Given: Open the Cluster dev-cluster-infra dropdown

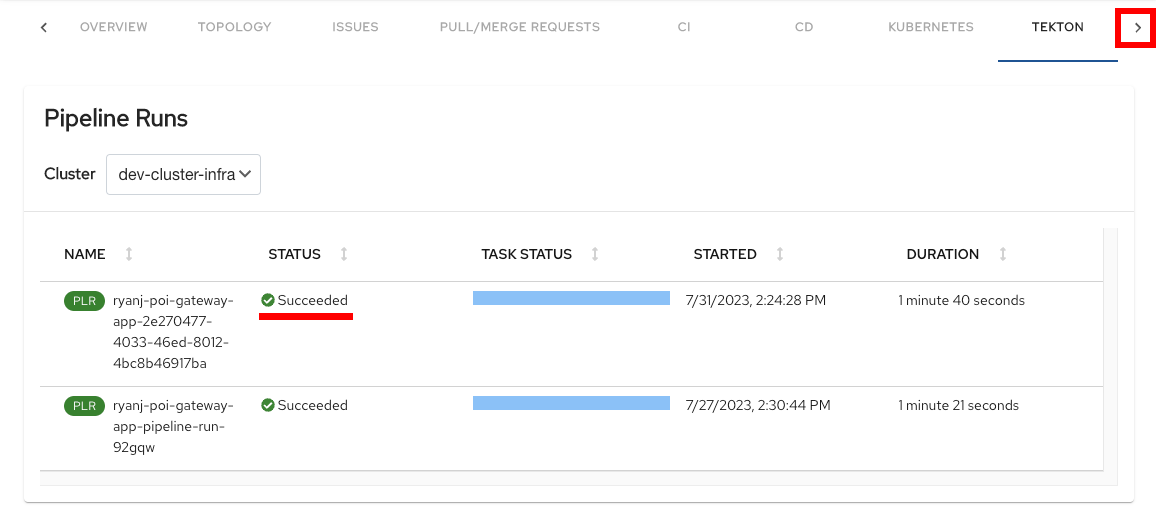Looking at the screenshot, I should [x=184, y=175].
